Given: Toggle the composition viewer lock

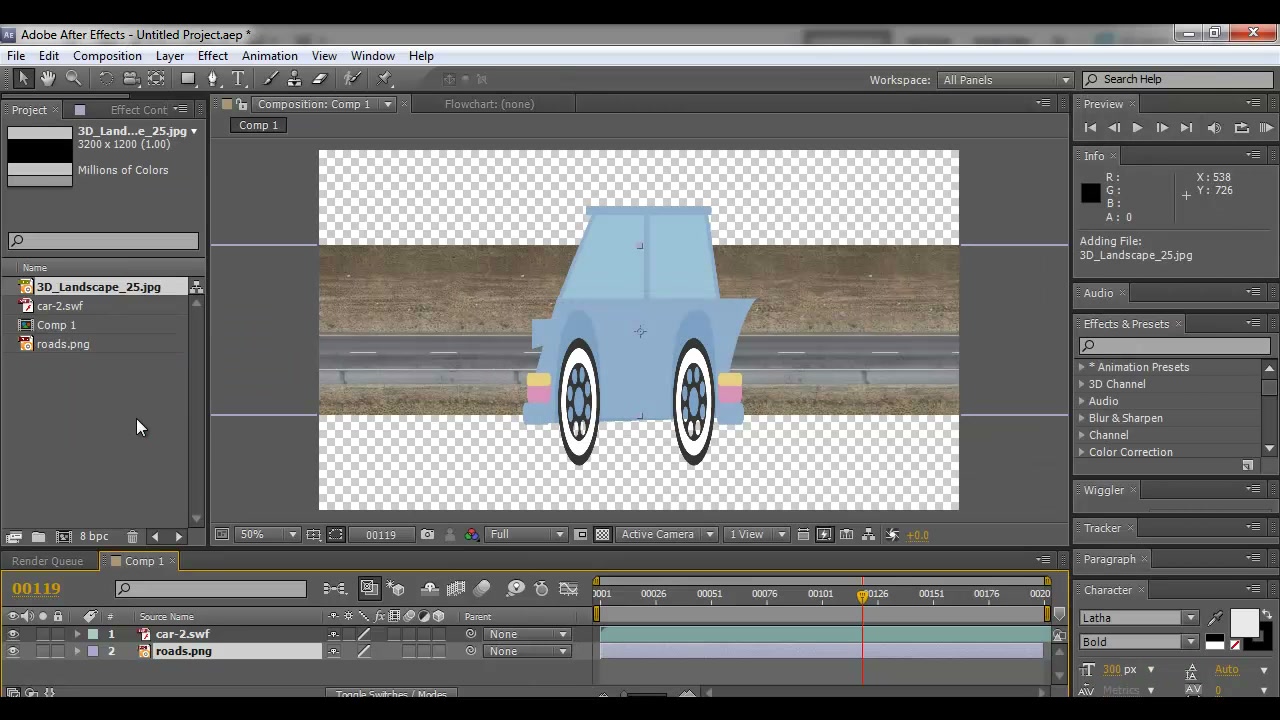Looking at the screenshot, I should click(241, 104).
